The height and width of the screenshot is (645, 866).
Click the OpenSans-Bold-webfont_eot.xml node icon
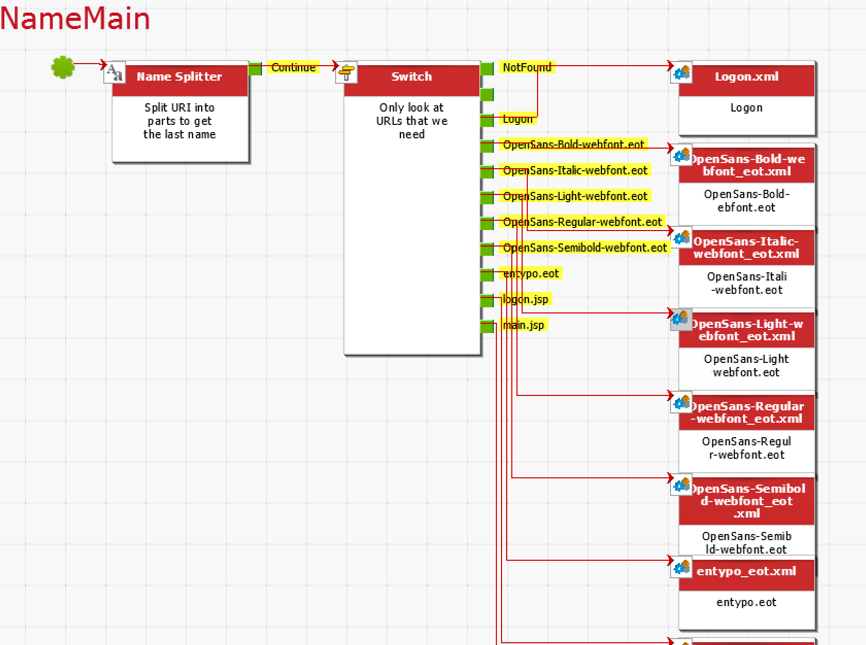click(682, 155)
